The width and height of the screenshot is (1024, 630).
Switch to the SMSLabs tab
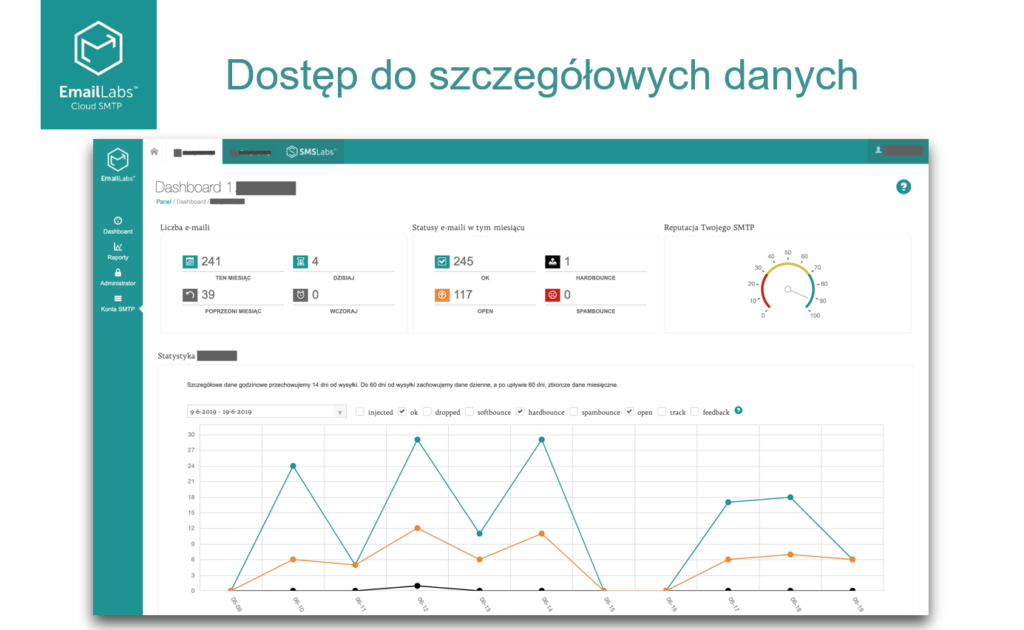[x=312, y=152]
